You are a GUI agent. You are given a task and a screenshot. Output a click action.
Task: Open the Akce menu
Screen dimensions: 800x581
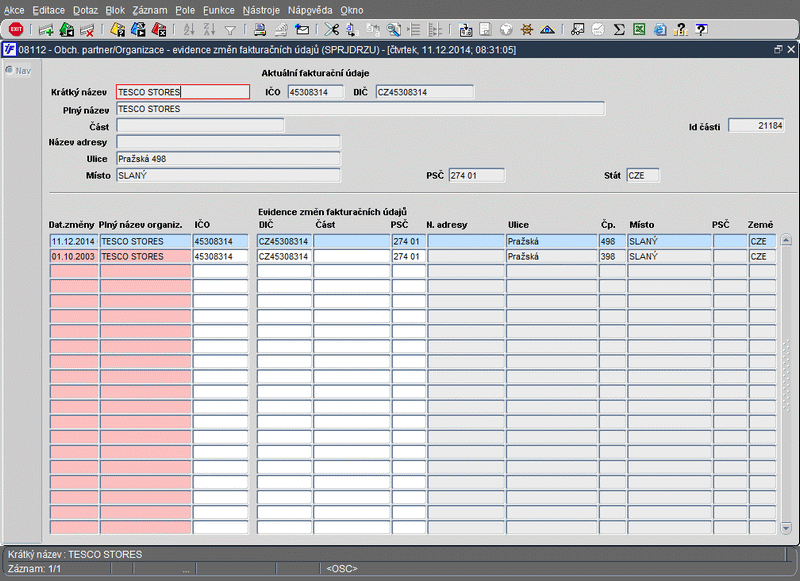14,10
